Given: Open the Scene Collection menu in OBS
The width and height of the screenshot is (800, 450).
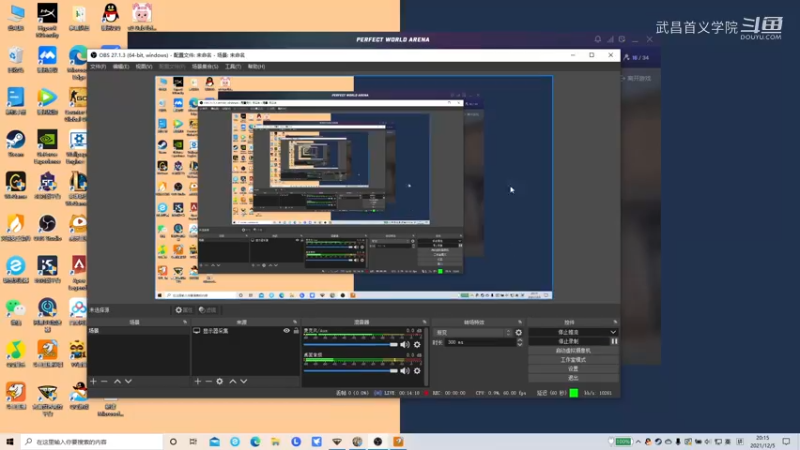Looking at the screenshot, I should [x=205, y=67].
